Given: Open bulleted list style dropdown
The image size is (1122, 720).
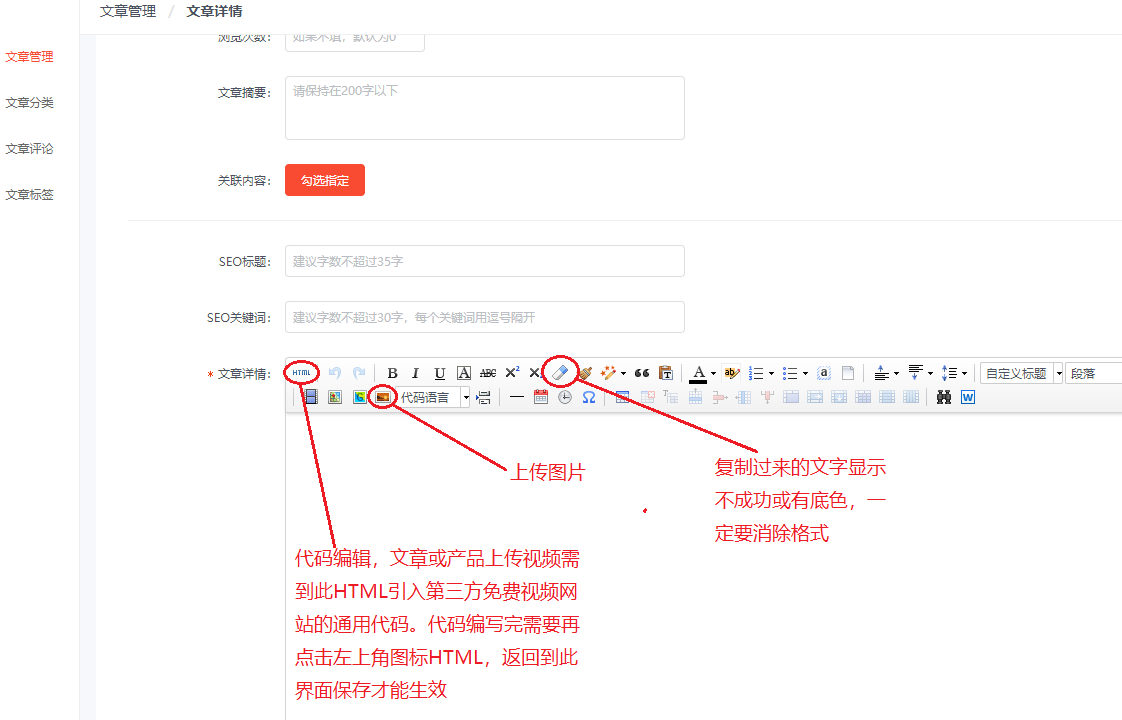Looking at the screenshot, I should [806, 374].
